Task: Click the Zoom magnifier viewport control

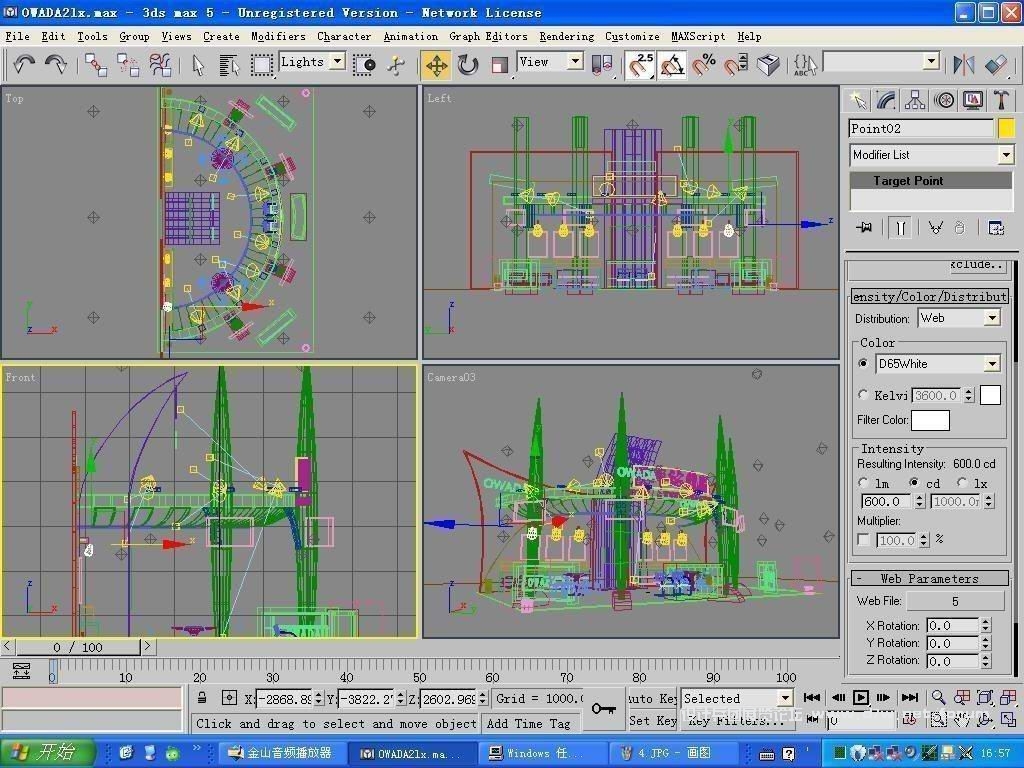Action: [938, 697]
